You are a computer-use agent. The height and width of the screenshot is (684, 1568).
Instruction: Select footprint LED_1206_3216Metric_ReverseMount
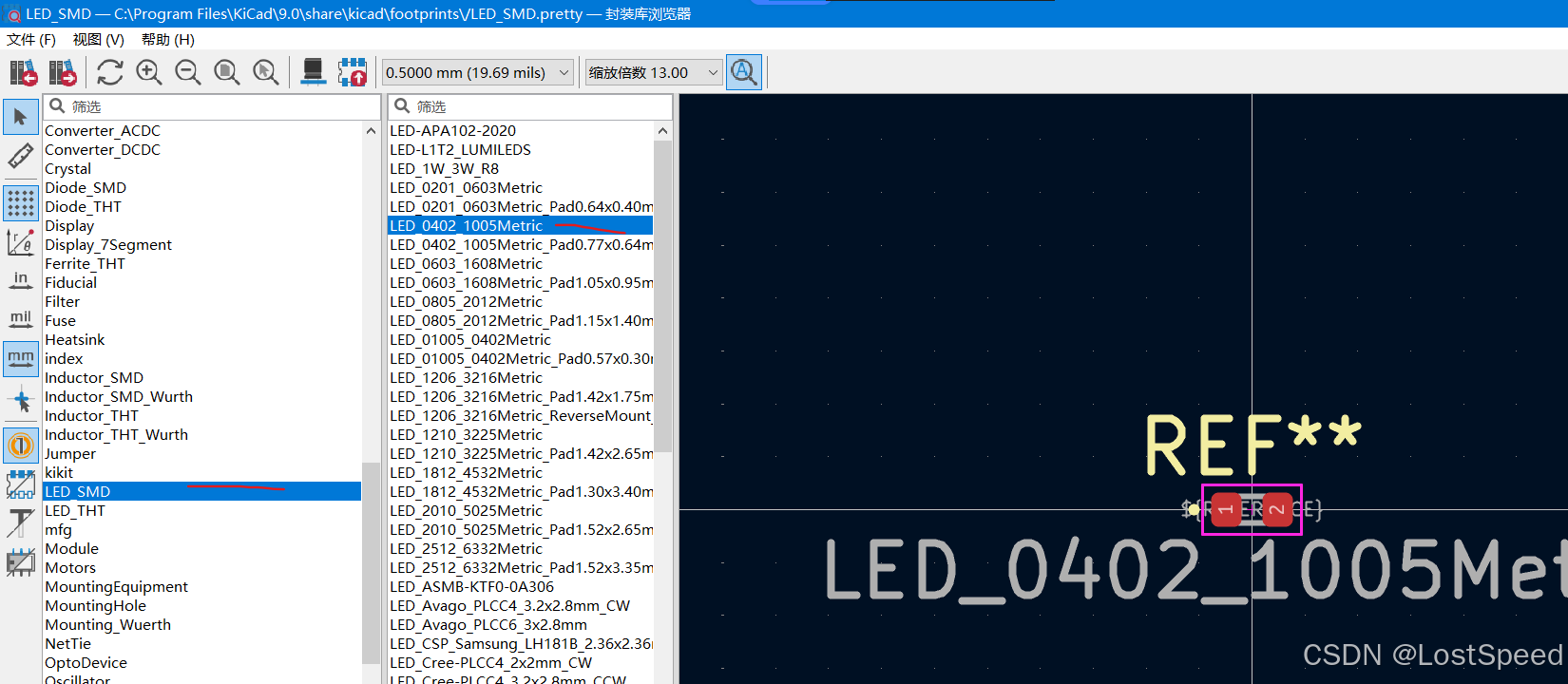pyautogui.click(x=521, y=415)
